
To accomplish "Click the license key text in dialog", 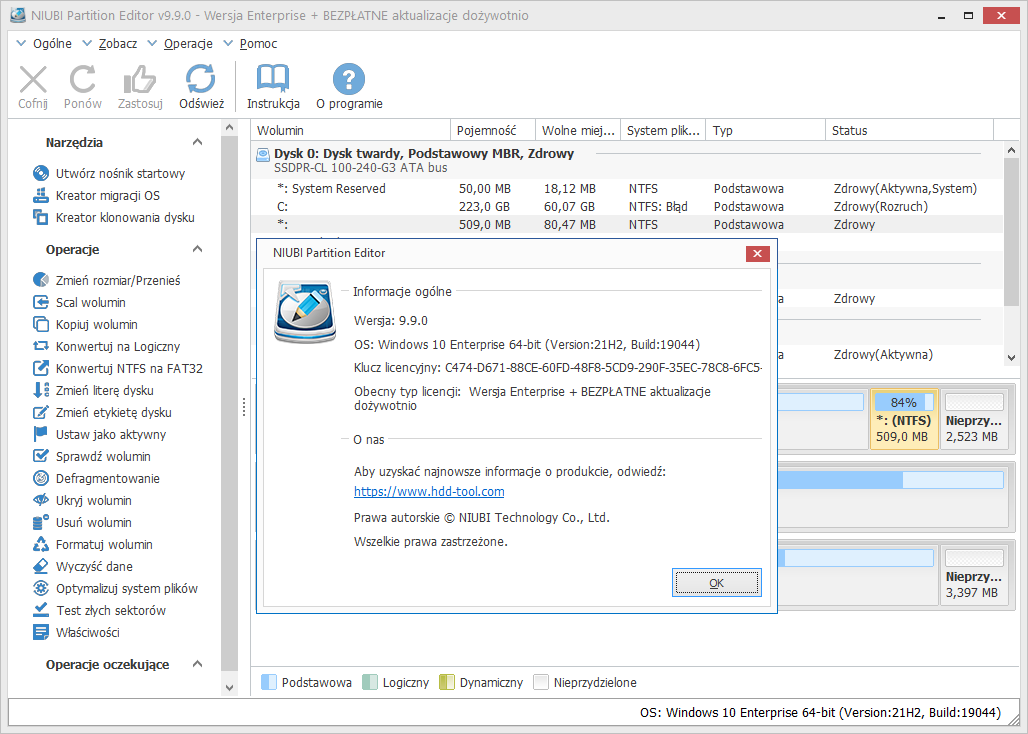I will pos(558,368).
